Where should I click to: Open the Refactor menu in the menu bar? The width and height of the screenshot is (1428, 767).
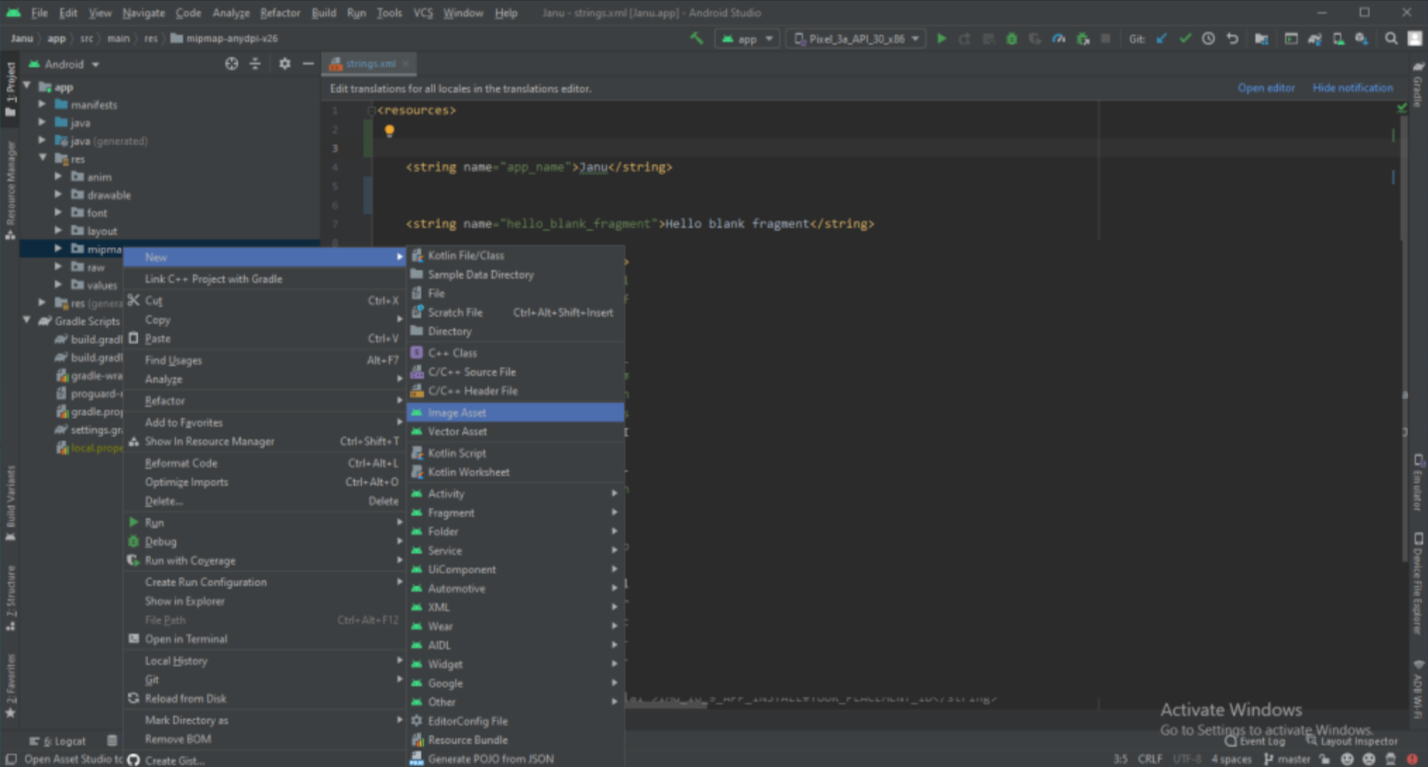pyautogui.click(x=280, y=13)
